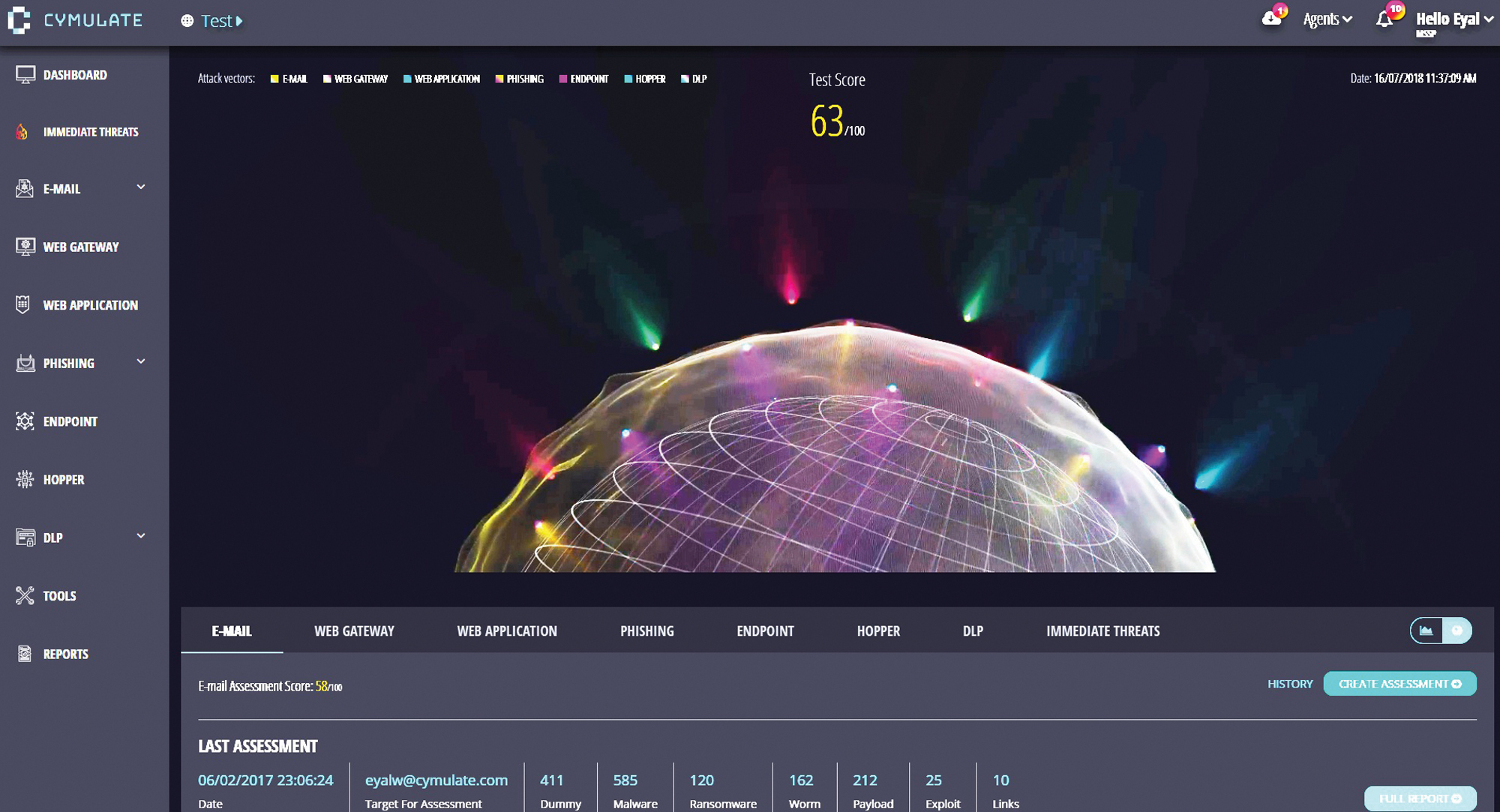Viewport: 1500px width, 812px height.
Task: Expand the E-Mail sidebar submenu chevron
Action: pyautogui.click(x=141, y=187)
